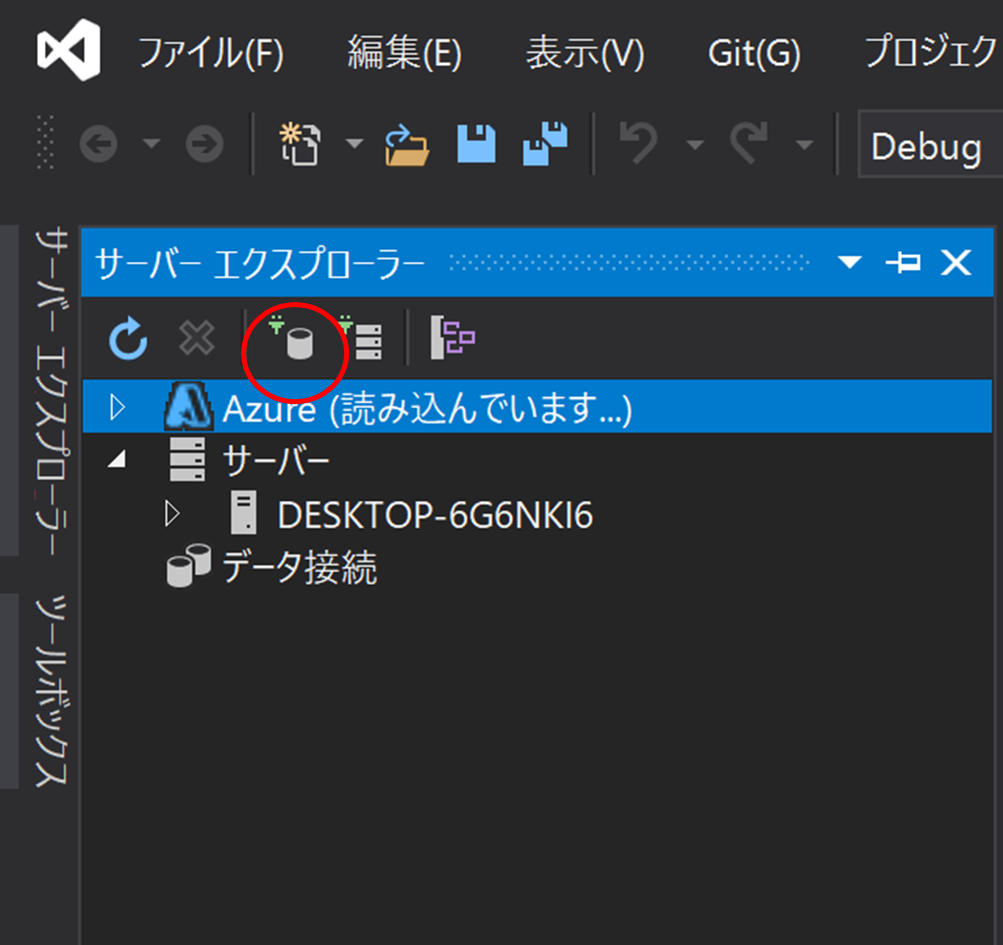Screen dimensions: 1003x945
Task: Refresh the Server Explorer tree
Action: pyautogui.click(x=128, y=339)
